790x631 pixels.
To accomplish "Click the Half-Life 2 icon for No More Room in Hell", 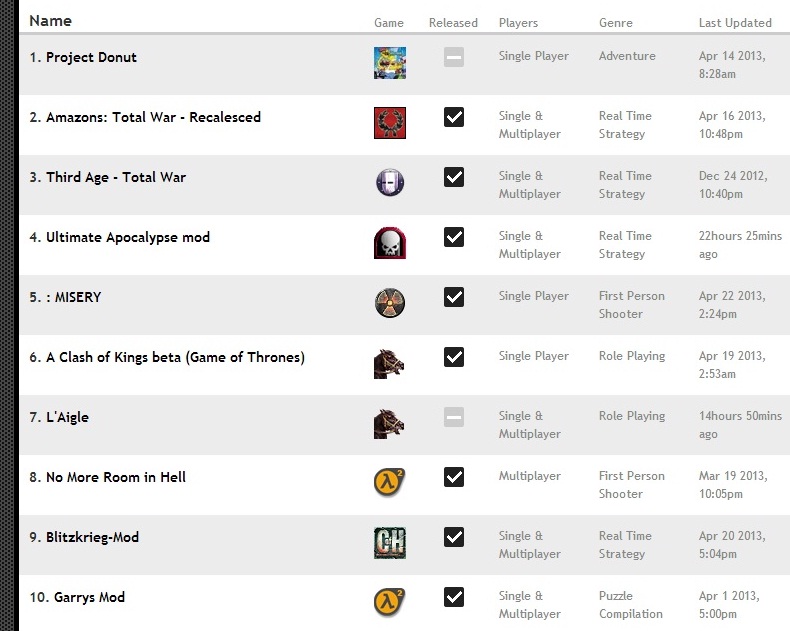I will point(389,482).
